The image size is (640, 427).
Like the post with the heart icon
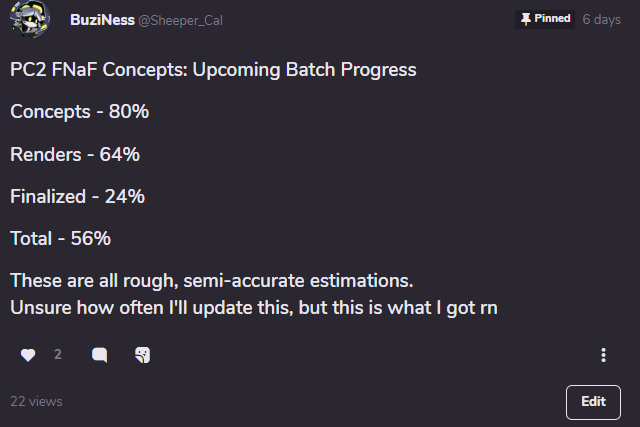[x=28, y=355]
